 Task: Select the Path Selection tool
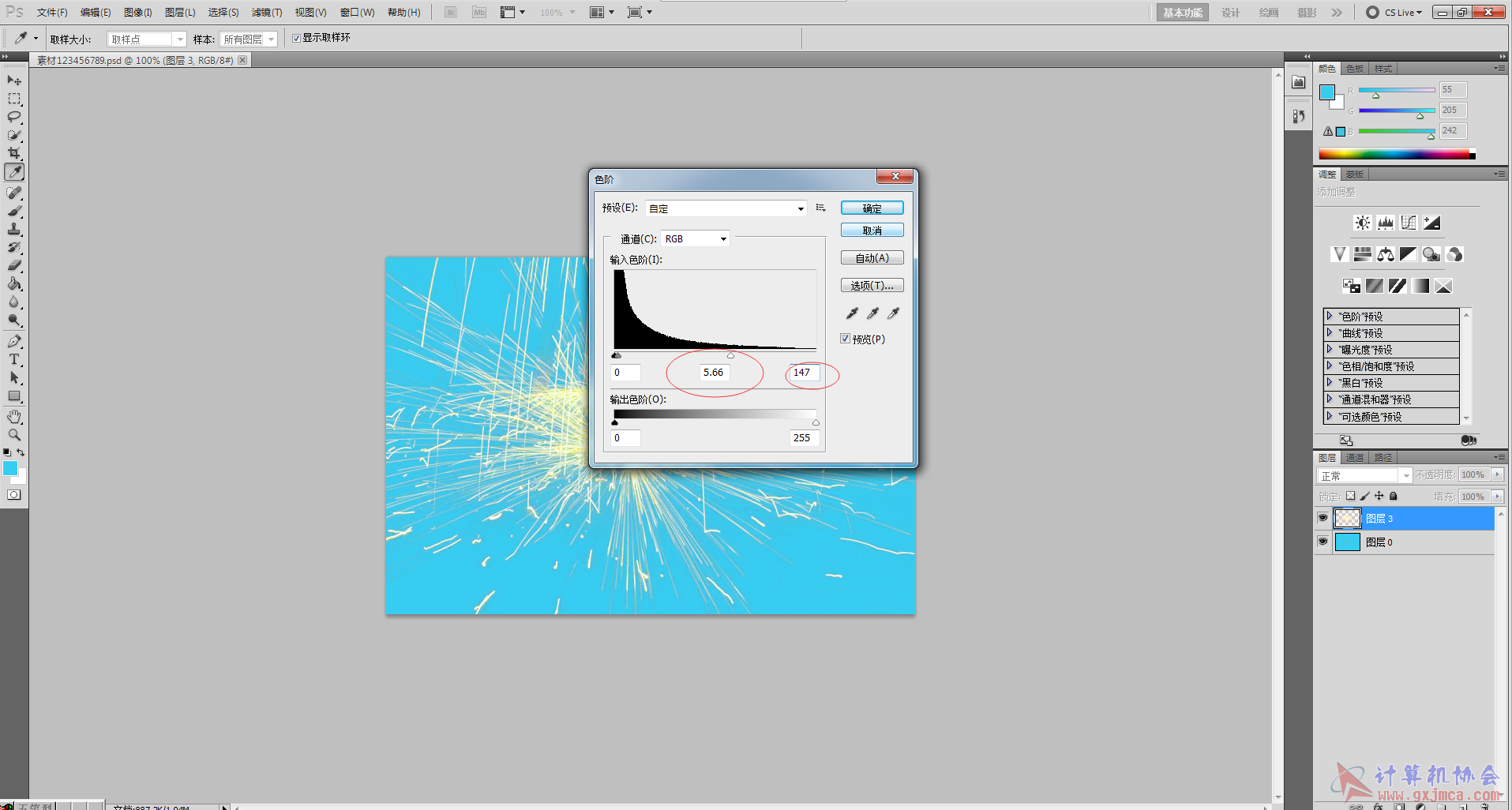pyautogui.click(x=14, y=377)
